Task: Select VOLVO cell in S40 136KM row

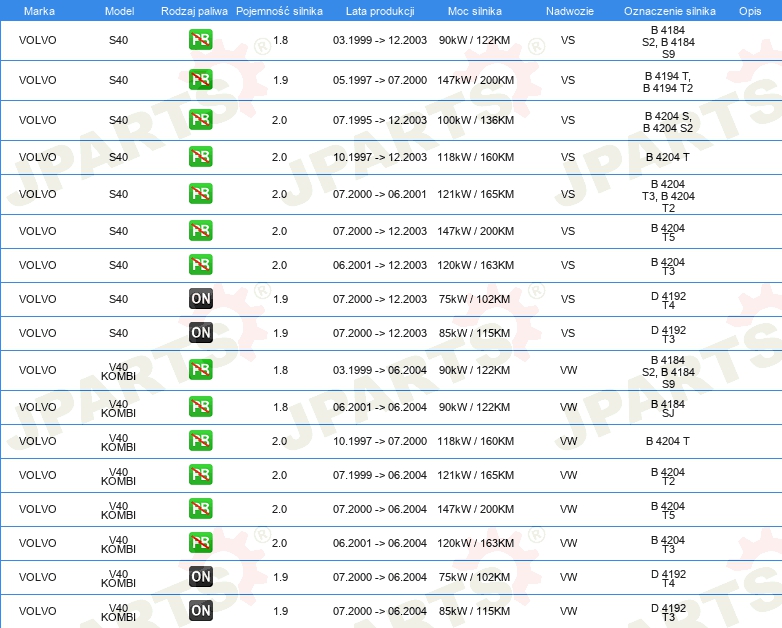Action: (37, 120)
